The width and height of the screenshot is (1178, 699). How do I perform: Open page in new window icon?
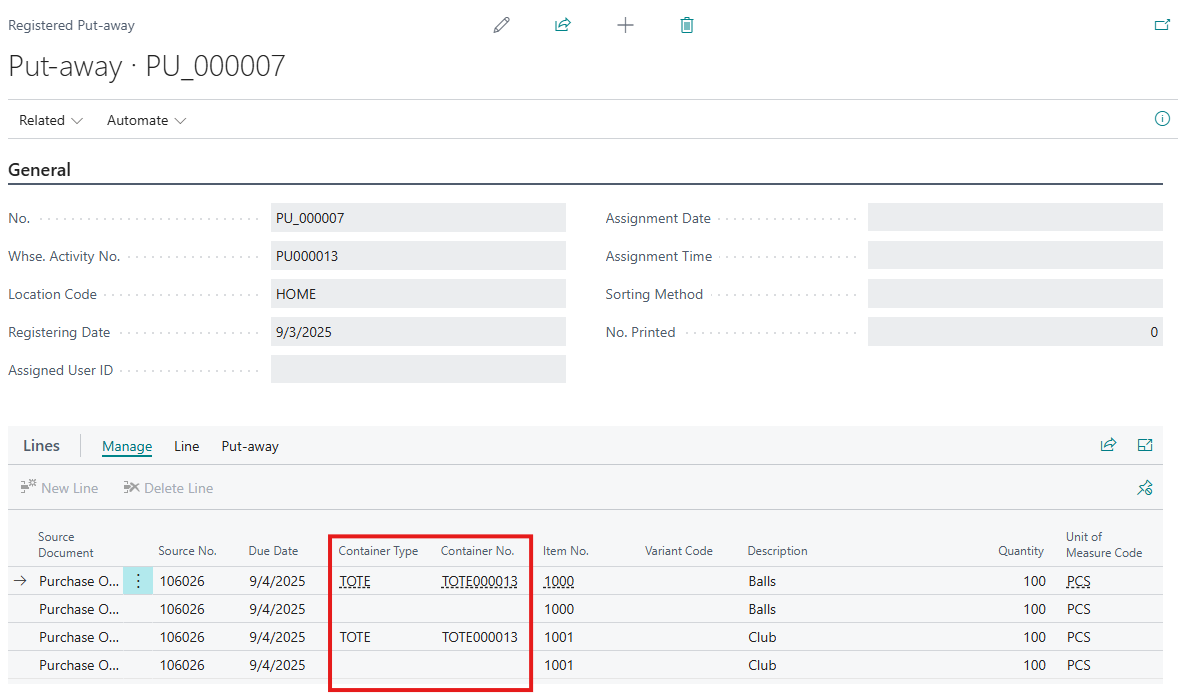(1162, 25)
